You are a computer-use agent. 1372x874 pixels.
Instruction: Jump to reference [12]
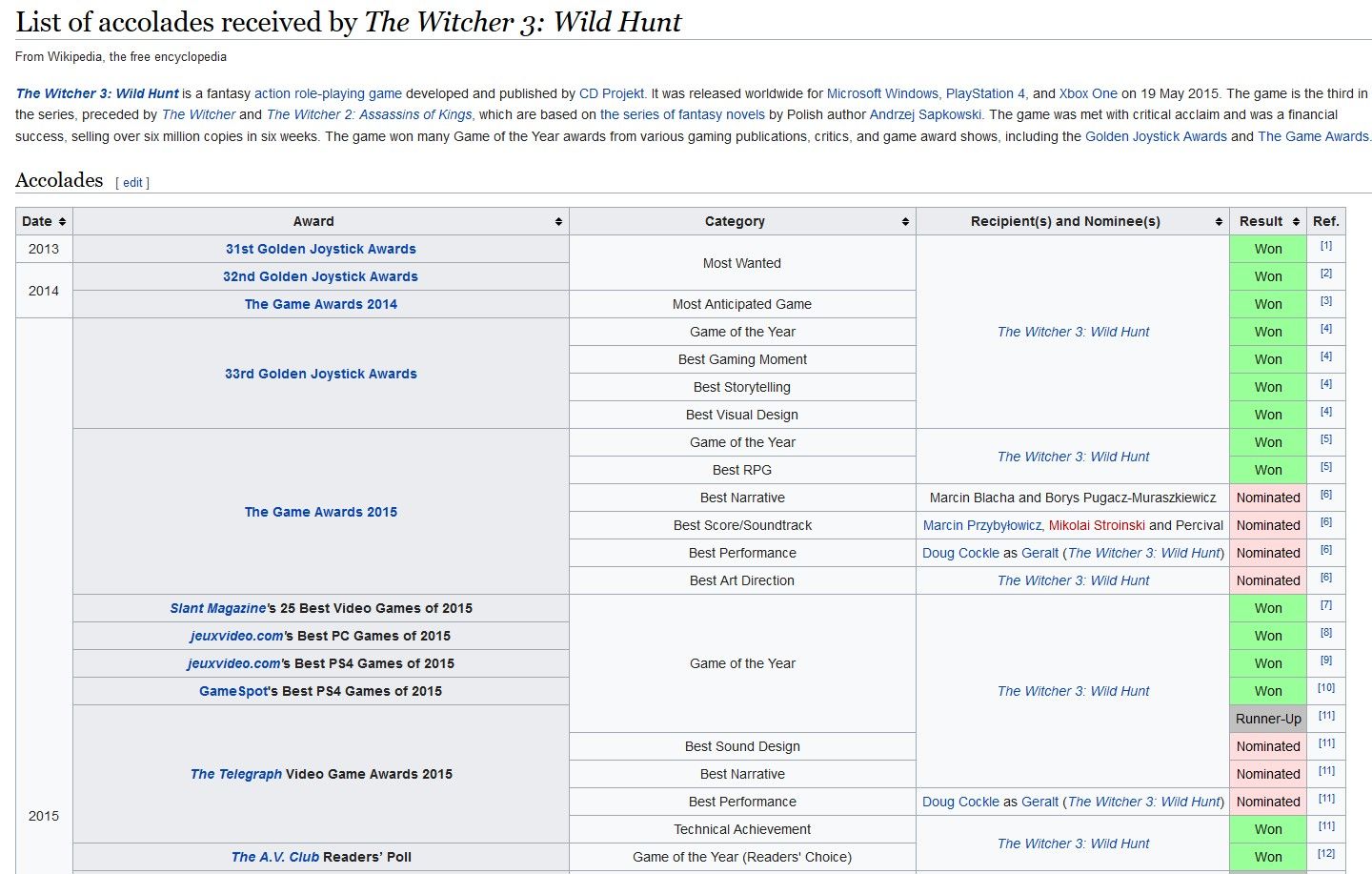point(1326,854)
